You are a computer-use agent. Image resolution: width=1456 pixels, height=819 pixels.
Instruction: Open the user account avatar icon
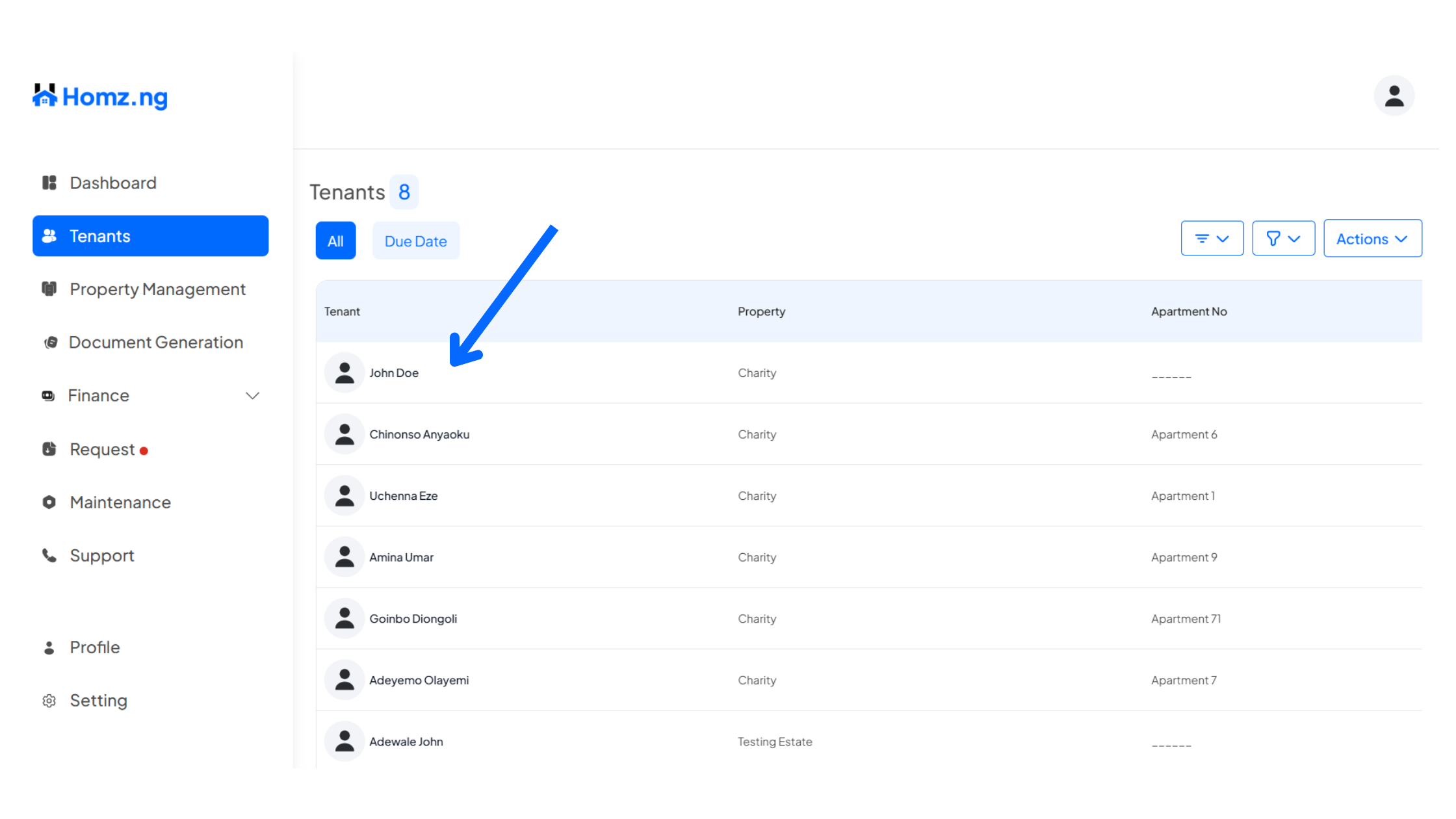[x=1394, y=96]
